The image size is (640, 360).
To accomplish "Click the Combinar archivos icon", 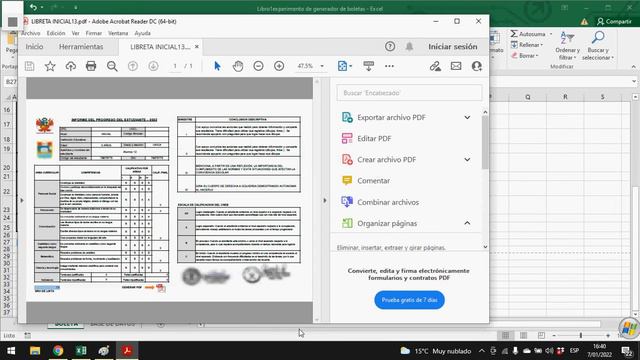I will click(347, 202).
